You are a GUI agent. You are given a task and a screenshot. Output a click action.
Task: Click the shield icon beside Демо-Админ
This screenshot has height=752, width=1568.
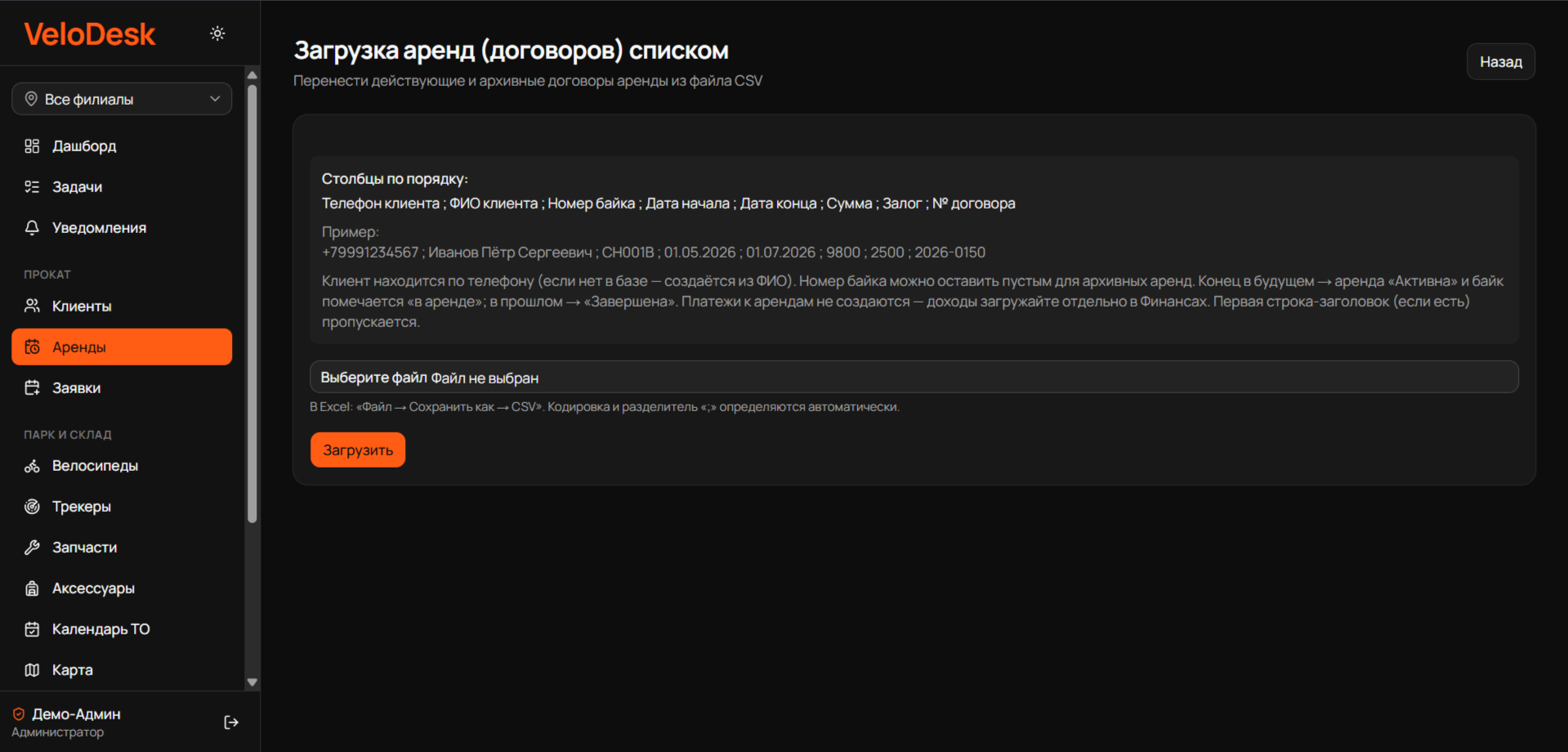tap(19, 714)
